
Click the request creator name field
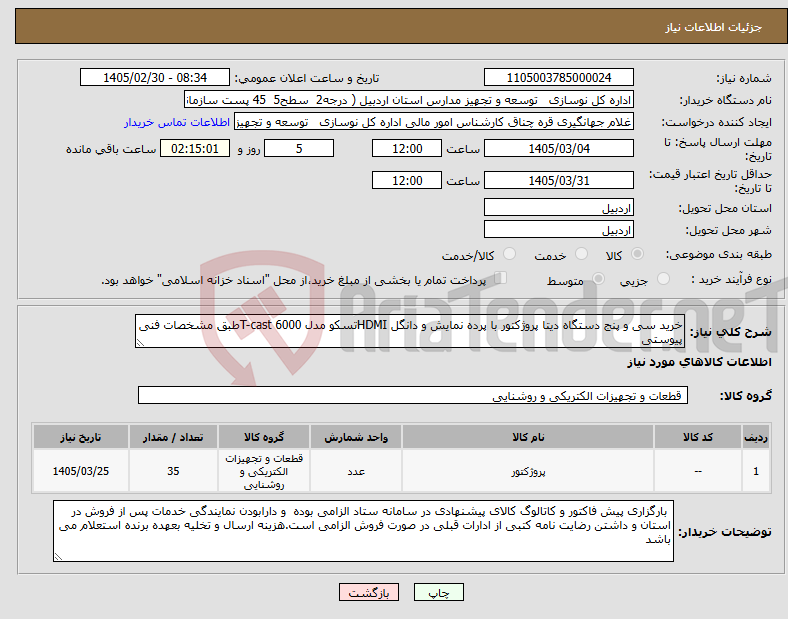tap(434, 122)
